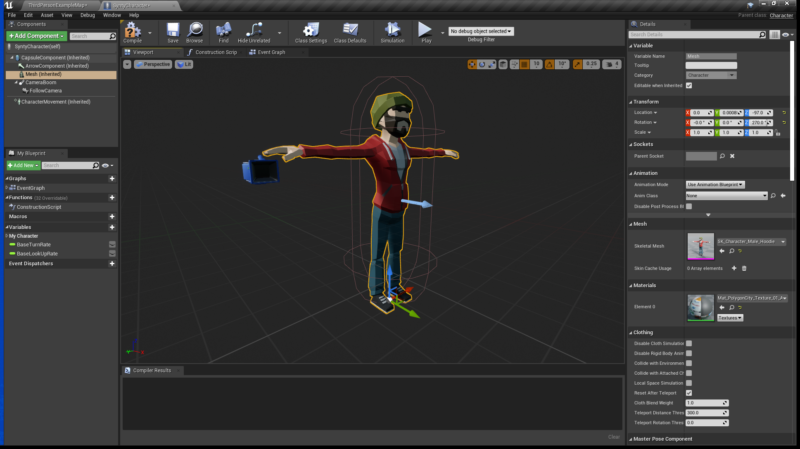Open Class Settings from toolbar
The height and width of the screenshot is (449, 800).
311,32
